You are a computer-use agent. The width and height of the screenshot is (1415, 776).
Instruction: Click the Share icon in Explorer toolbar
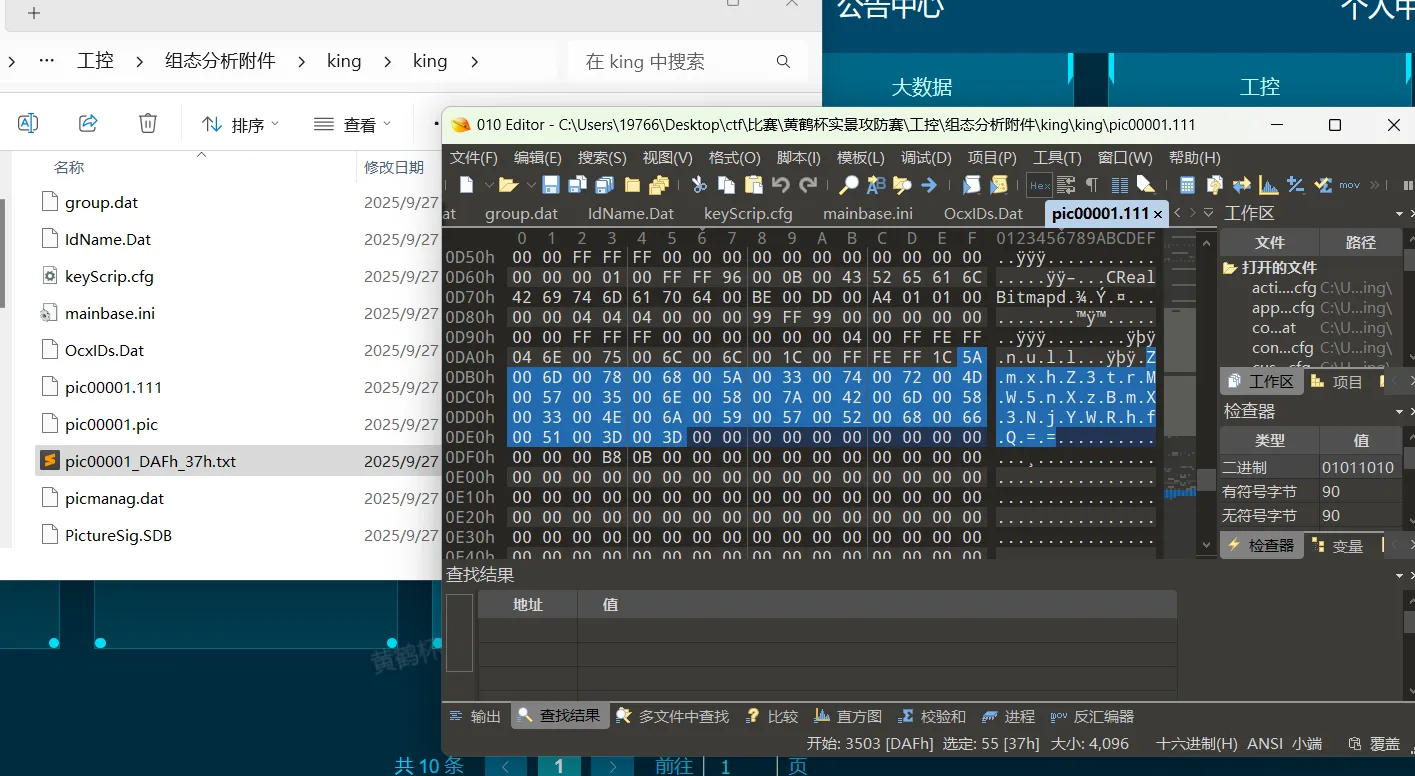[x=88, y=123]
